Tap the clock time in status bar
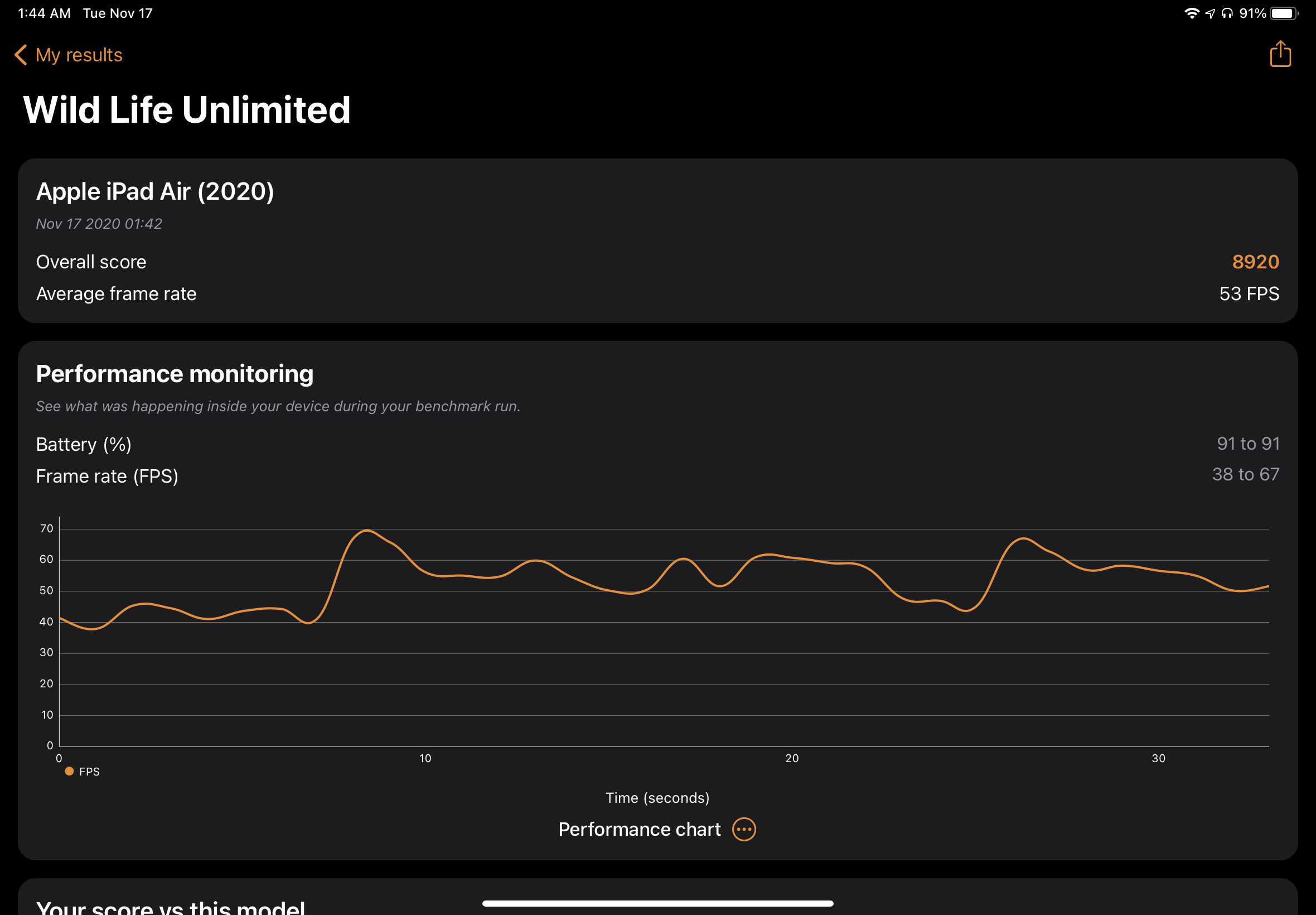This screenshot has height=915, width=1316. click(44, 13)
